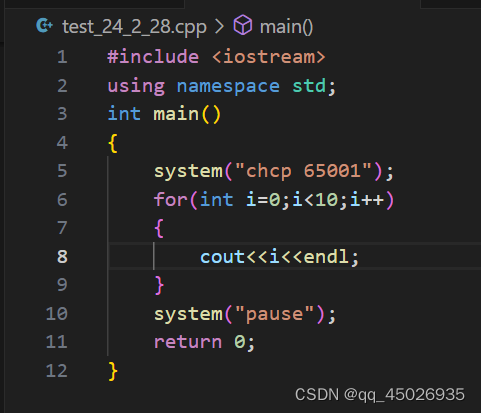This screenshot has width=481, height=413.
Task: Click the 'cout' identifier on line 8
Action: click(x=222, y=257)
